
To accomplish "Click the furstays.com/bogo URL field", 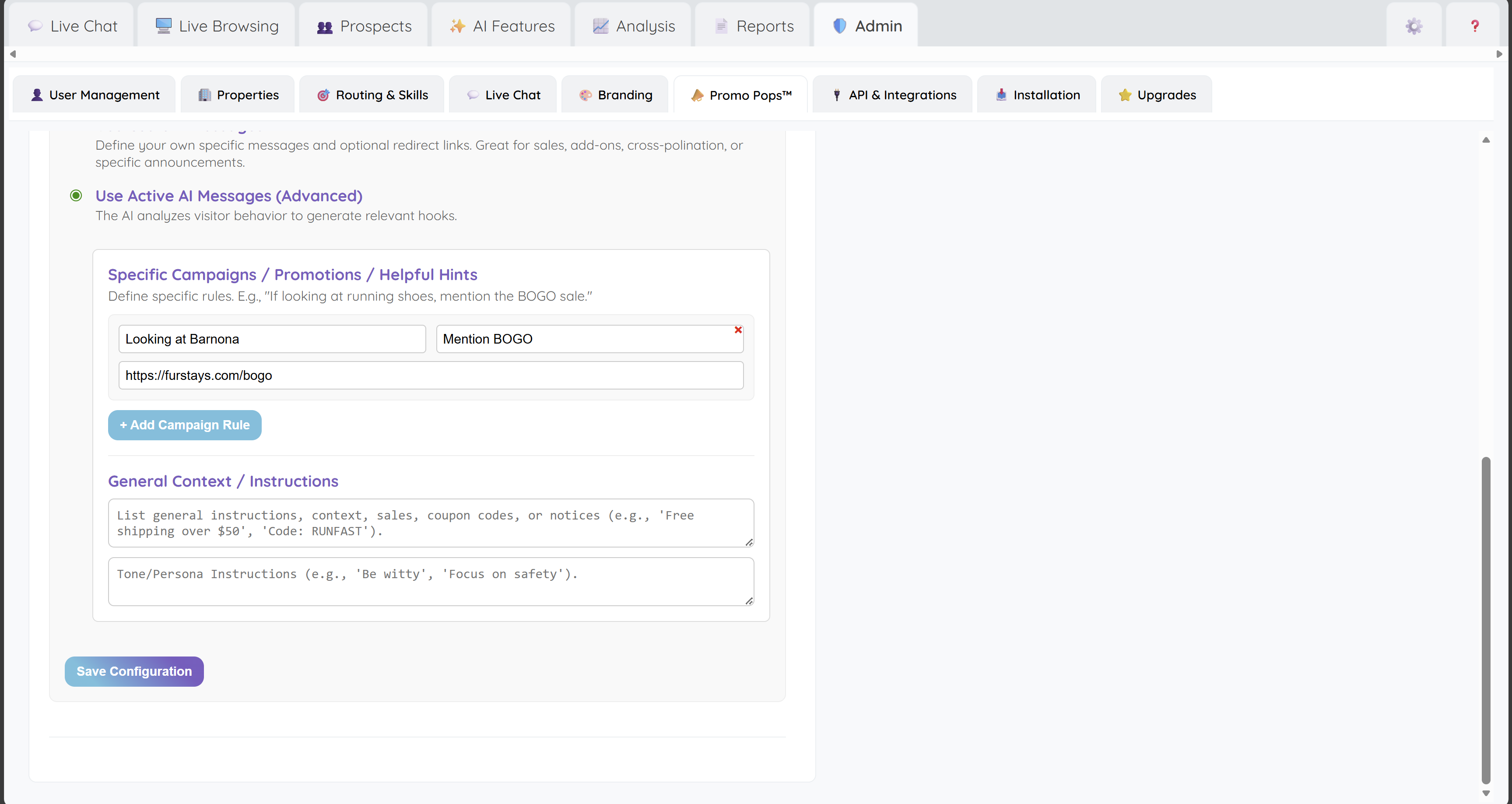I will tap(430, 376).
